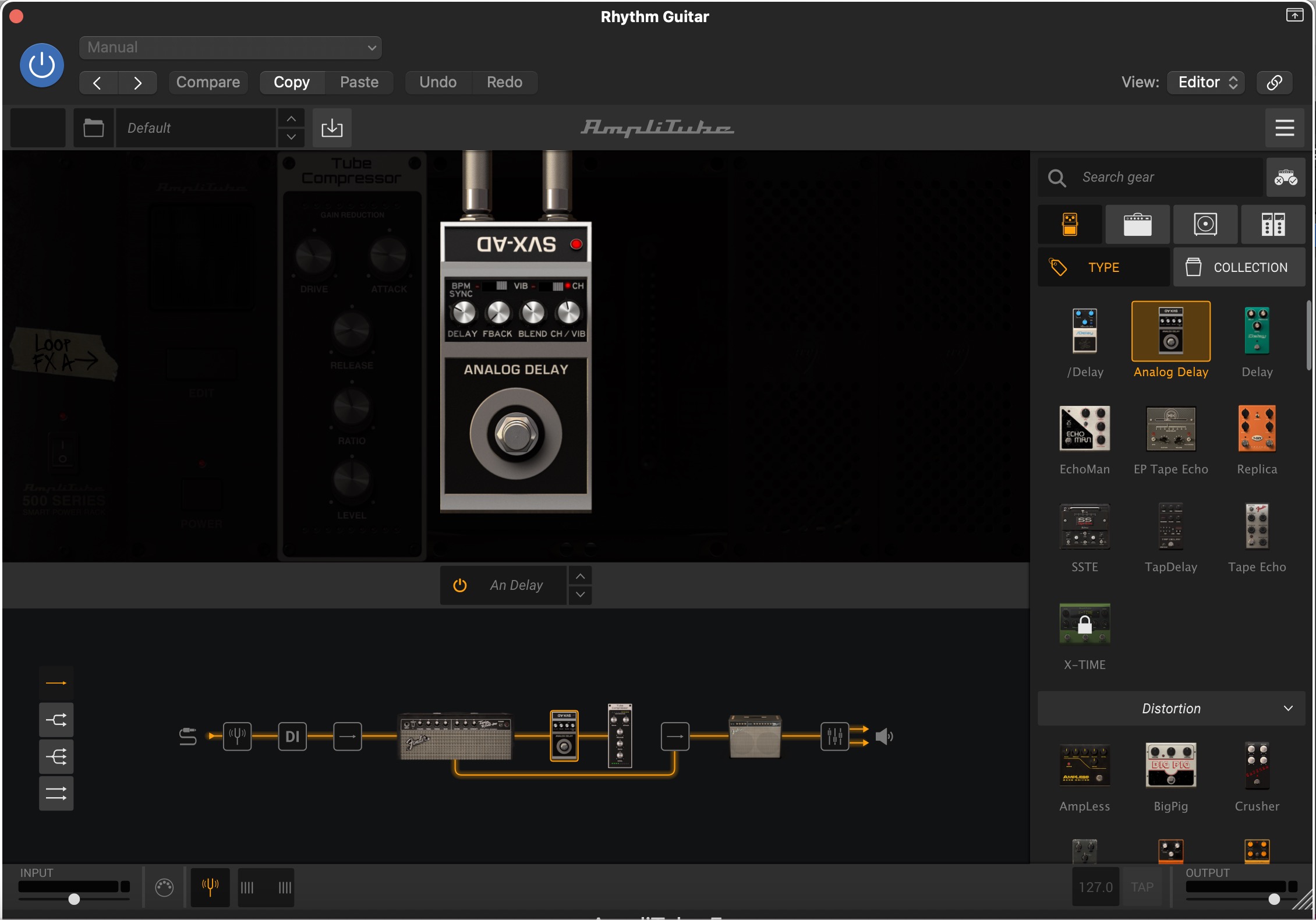
Task: Go to next preset arrow
Action: [x=137, y=83]
